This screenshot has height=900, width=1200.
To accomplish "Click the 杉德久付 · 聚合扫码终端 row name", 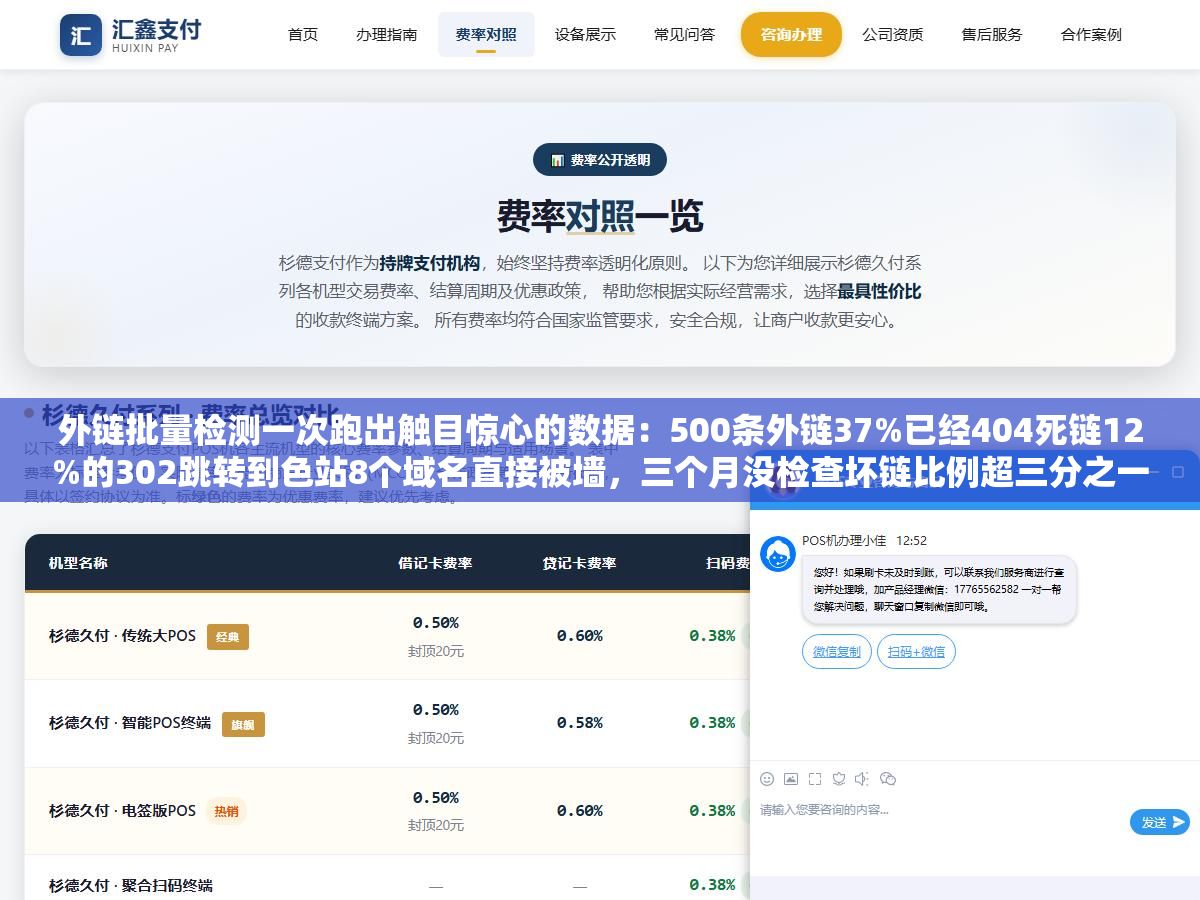I will (x=131, y=886).
